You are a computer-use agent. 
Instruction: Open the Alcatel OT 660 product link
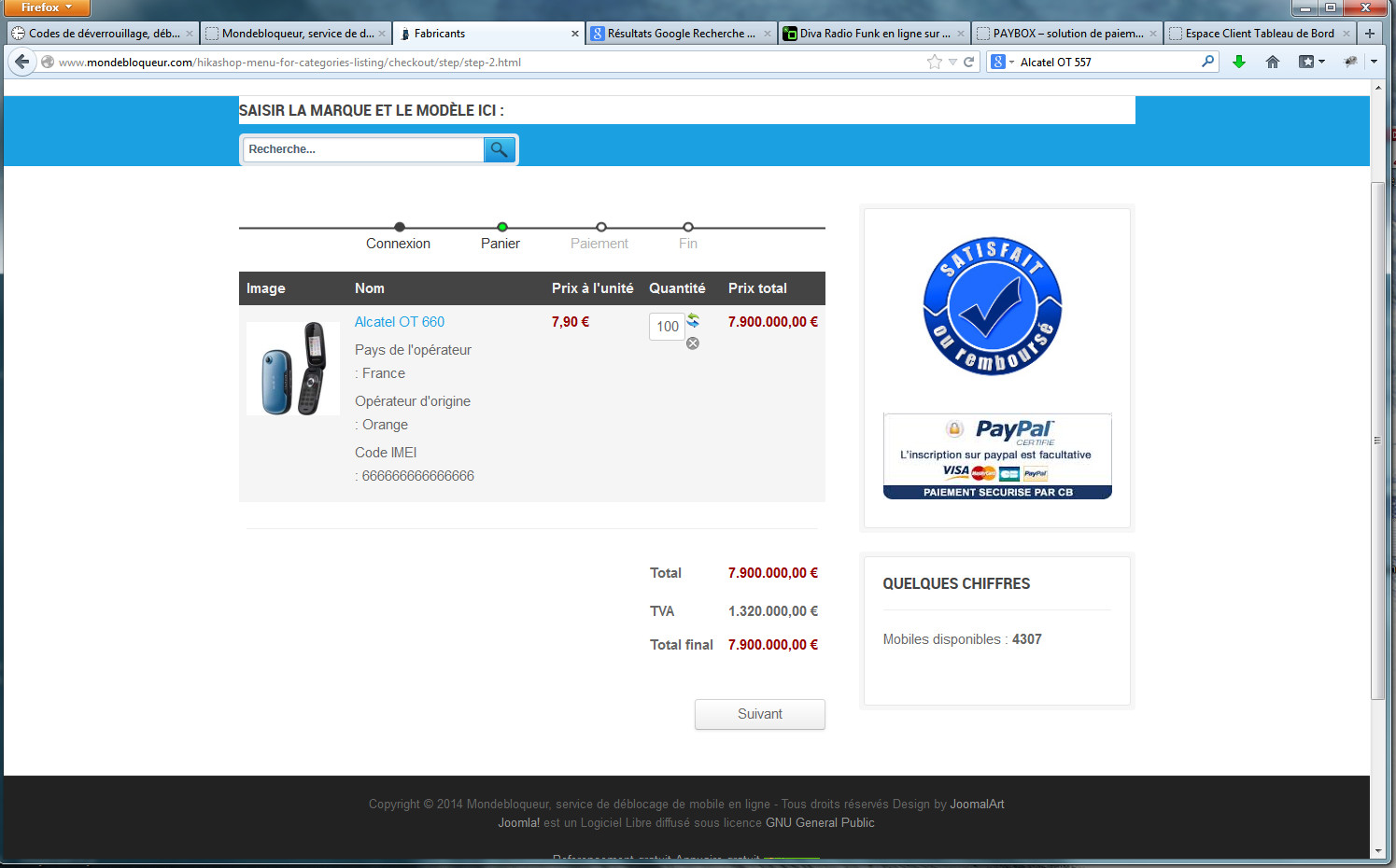click(400, 322)
